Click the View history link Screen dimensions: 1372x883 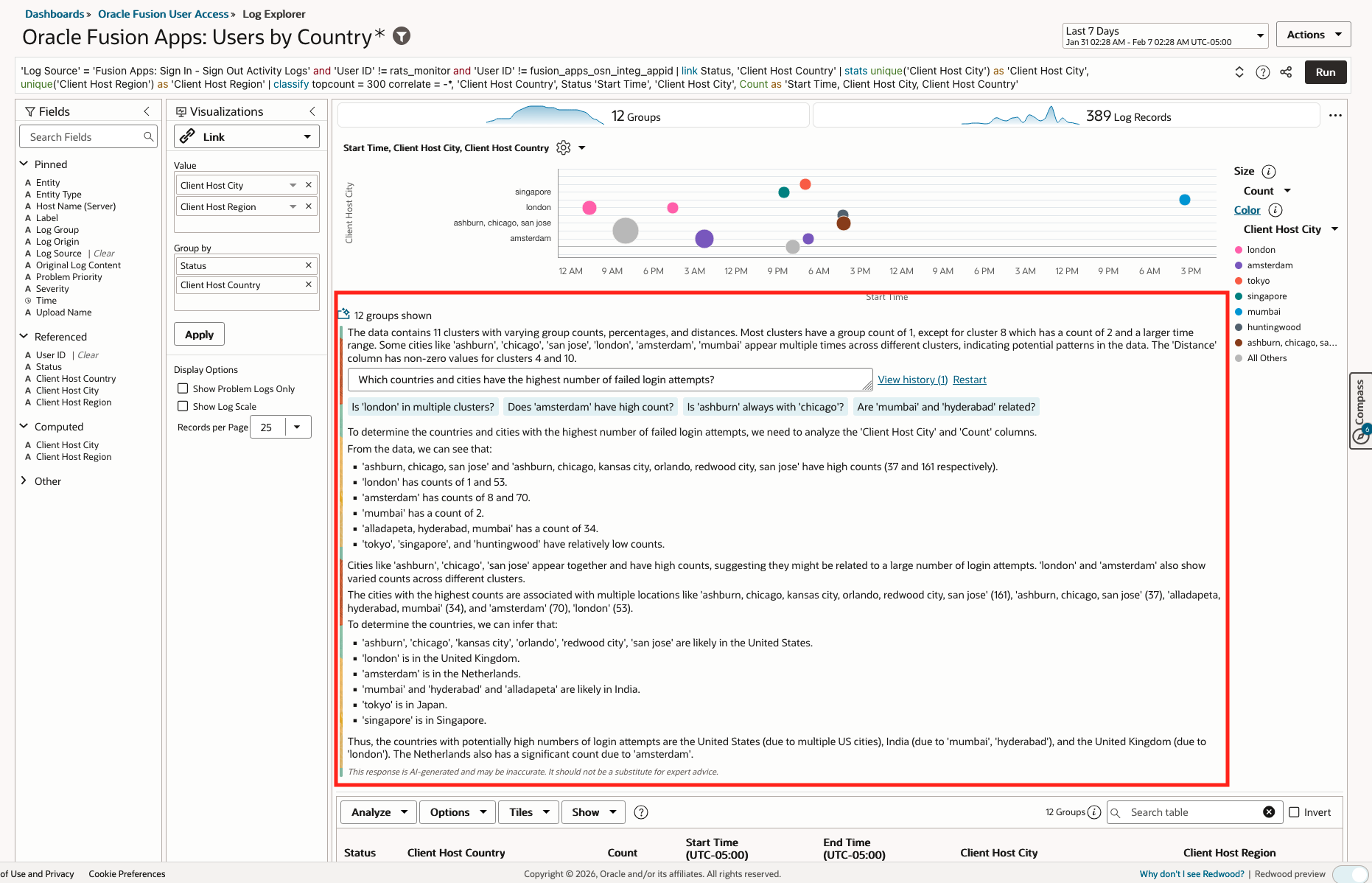(x=911, y=380)
